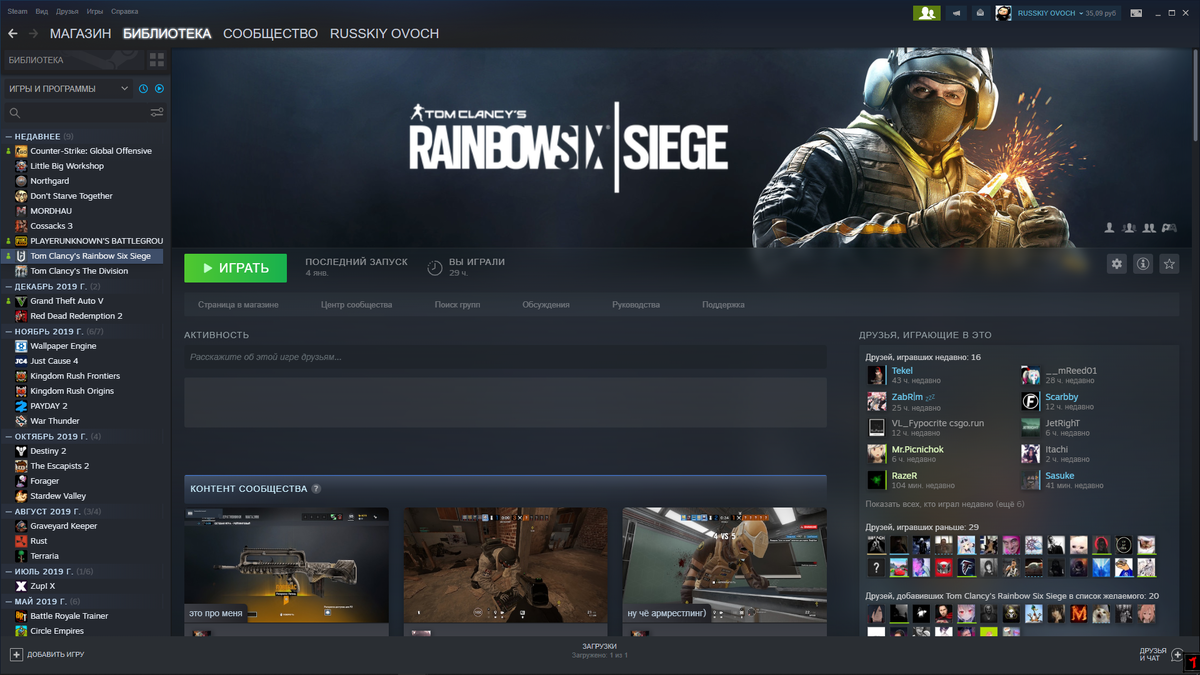Select MORDHAU in the library list
1200x675 pixels.
pyautogui.click(x=51, y=211)
